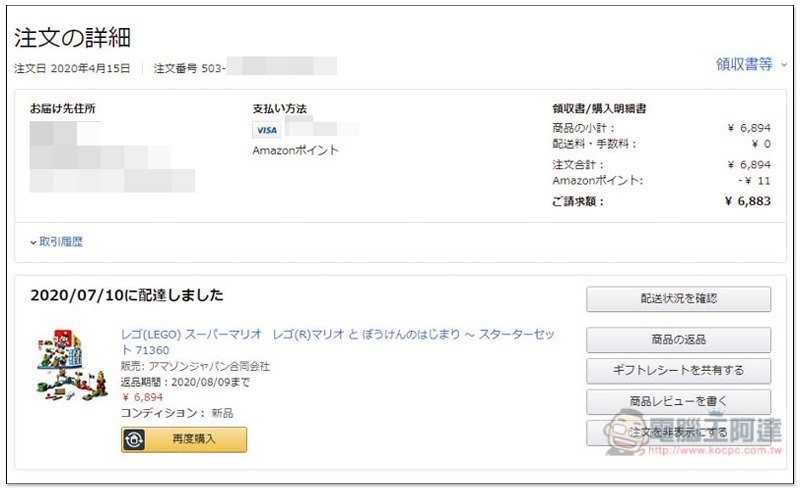This screenshot has height=490, width=800.
Task: Click the 配送状況を確認 button
Action: click(678, 299)
